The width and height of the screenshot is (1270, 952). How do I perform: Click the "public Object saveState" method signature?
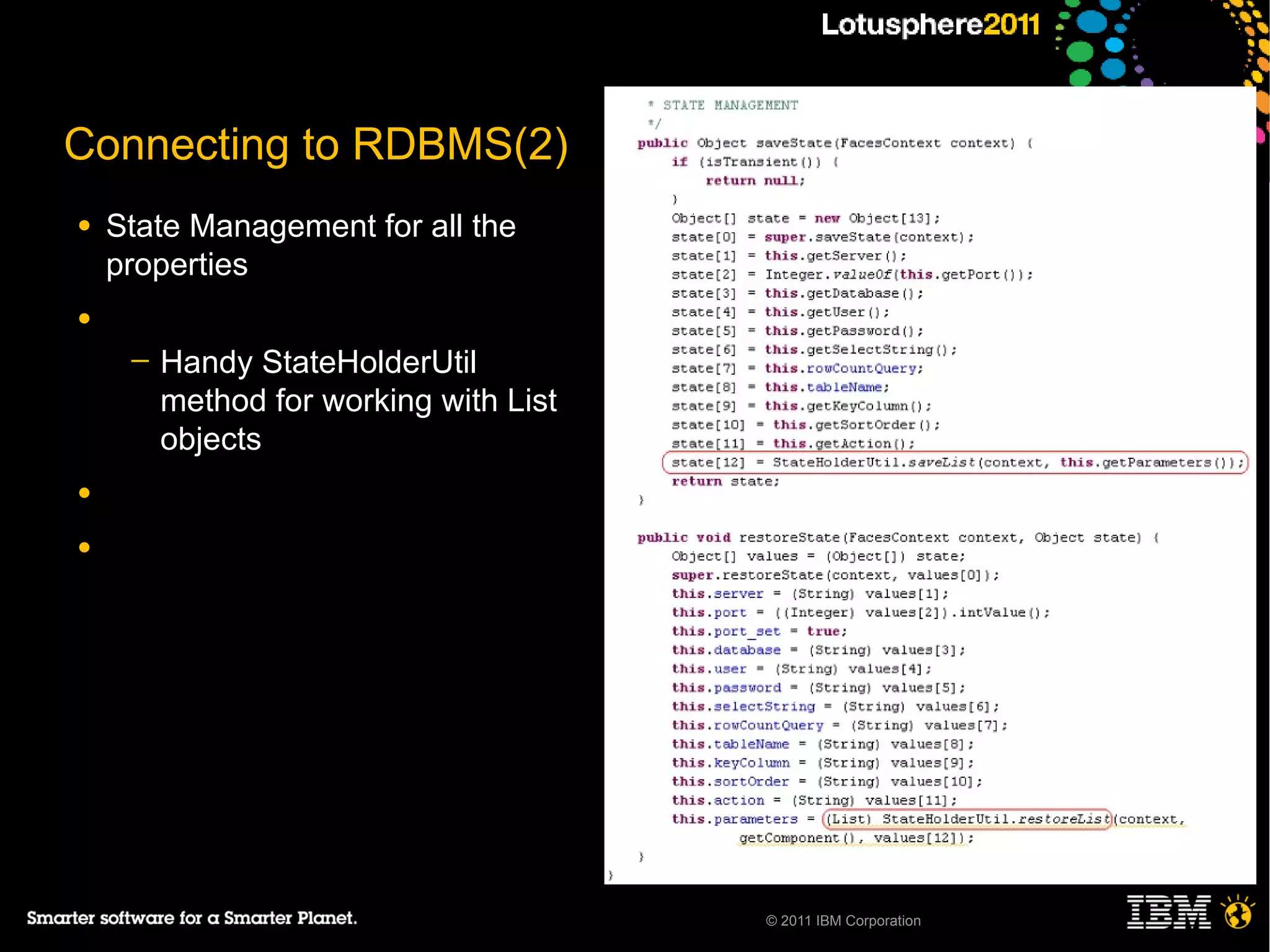(835, 143)
